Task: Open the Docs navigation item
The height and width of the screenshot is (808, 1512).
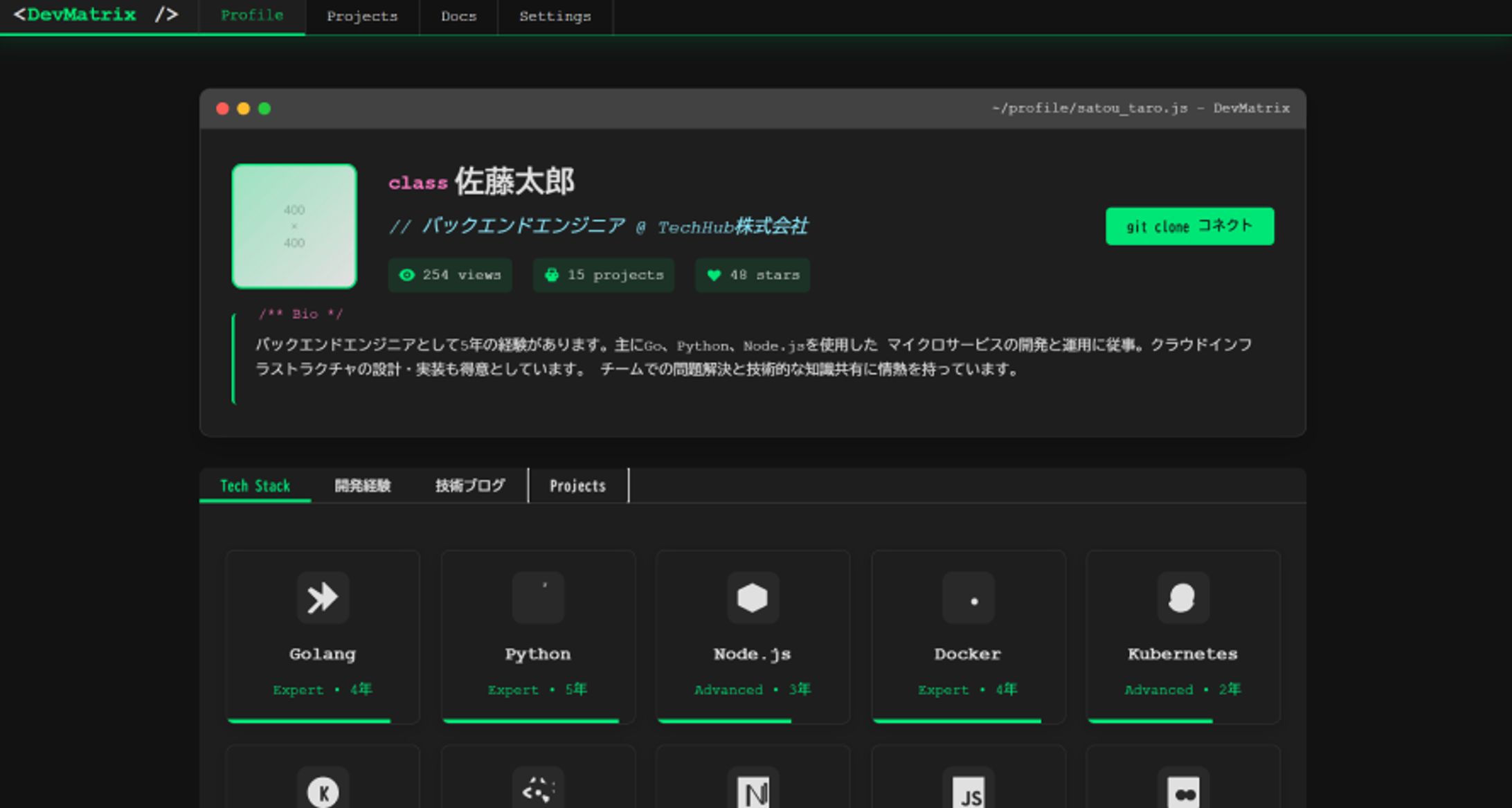Action: point(458,17)
